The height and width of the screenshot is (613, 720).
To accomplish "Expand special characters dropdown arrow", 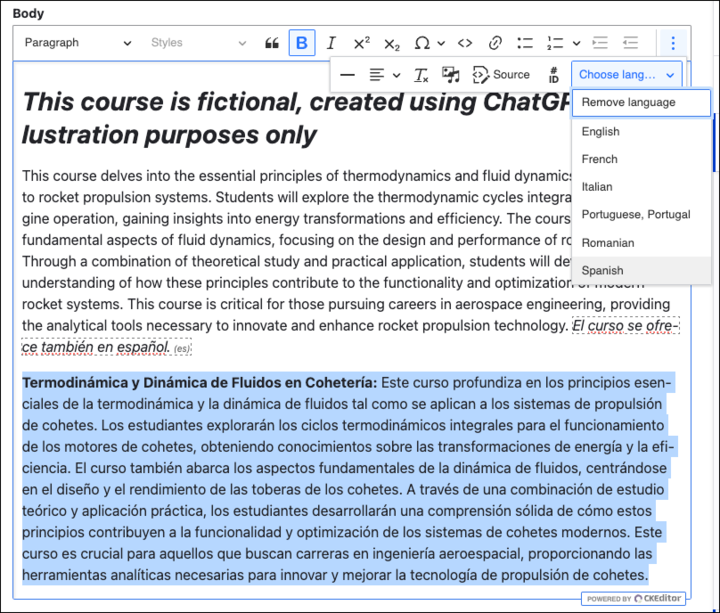I will click(441, 43).
